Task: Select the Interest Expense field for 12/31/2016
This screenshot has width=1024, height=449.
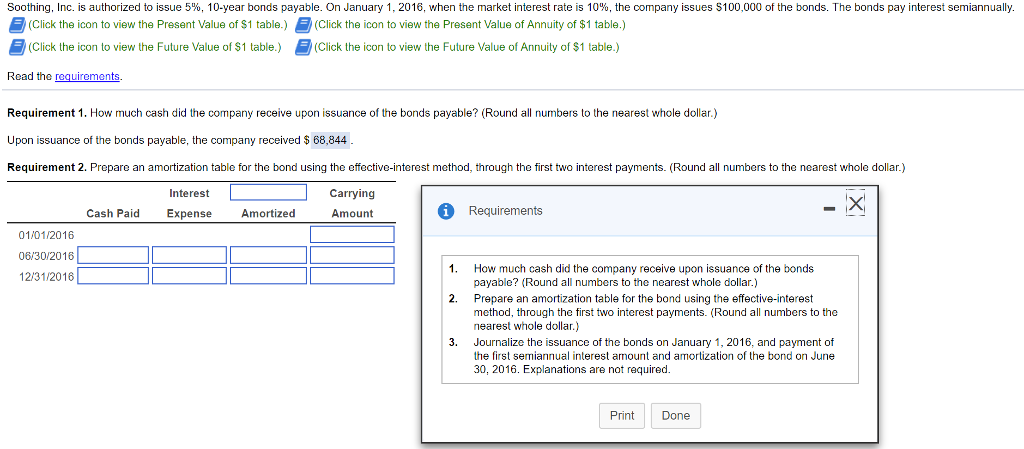Action: [189, 276]
